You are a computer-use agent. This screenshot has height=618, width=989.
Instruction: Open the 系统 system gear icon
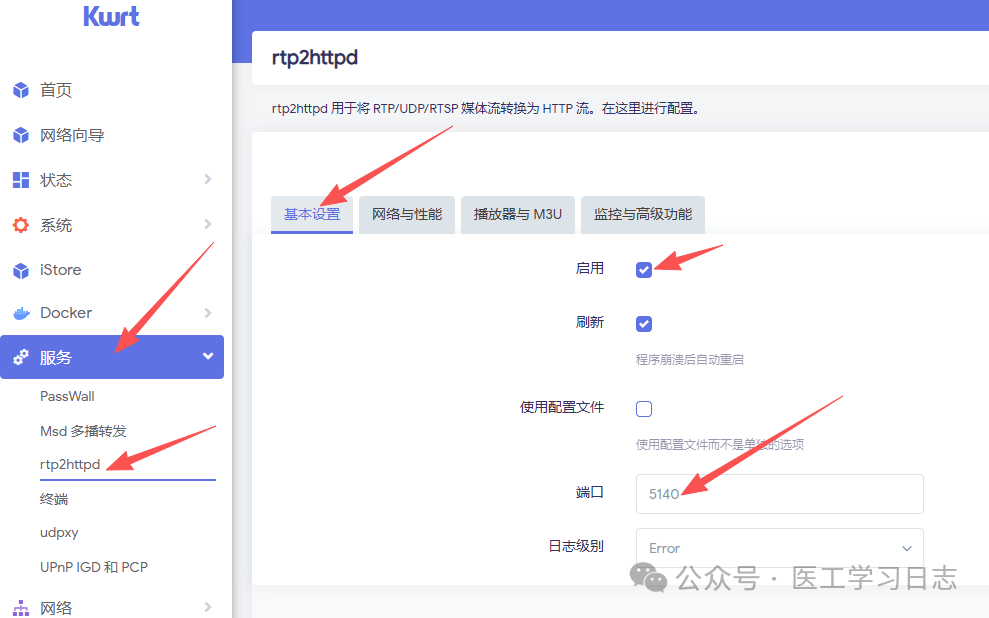(22, 224)
